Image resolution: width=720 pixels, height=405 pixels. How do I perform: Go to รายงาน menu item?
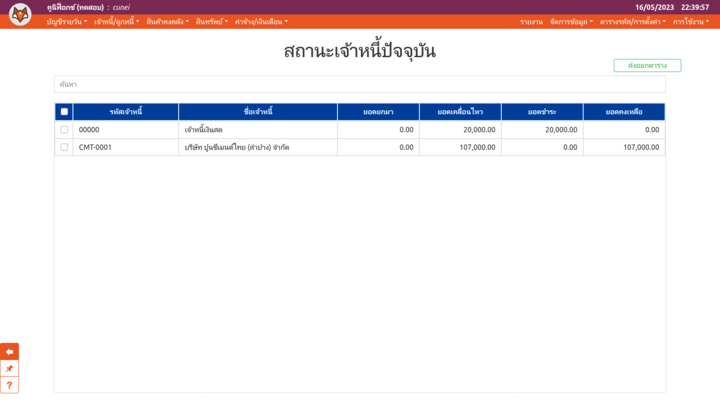[531, 22]
